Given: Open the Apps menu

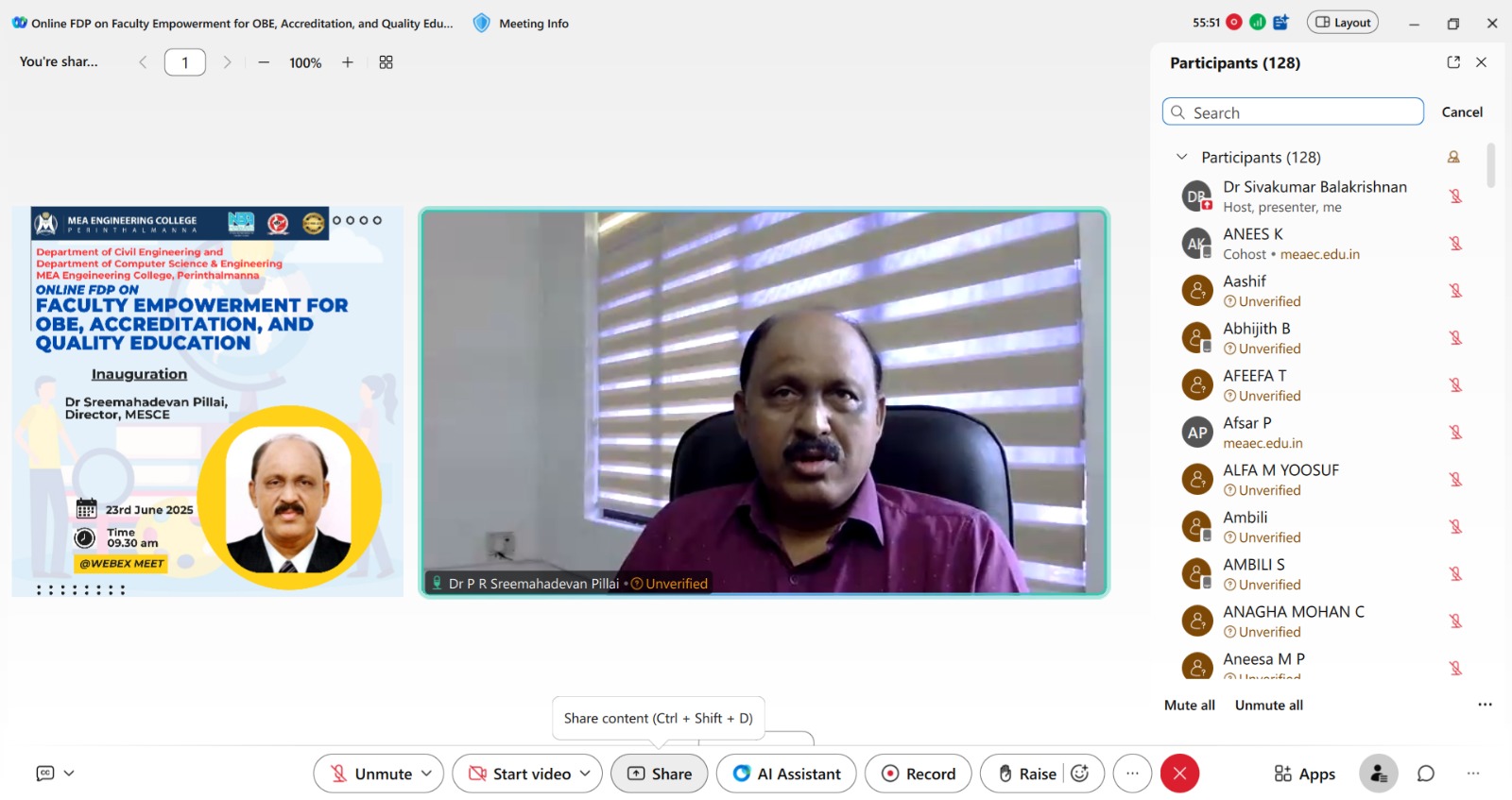Looking at the screenshot, I should coord(1304,774).
